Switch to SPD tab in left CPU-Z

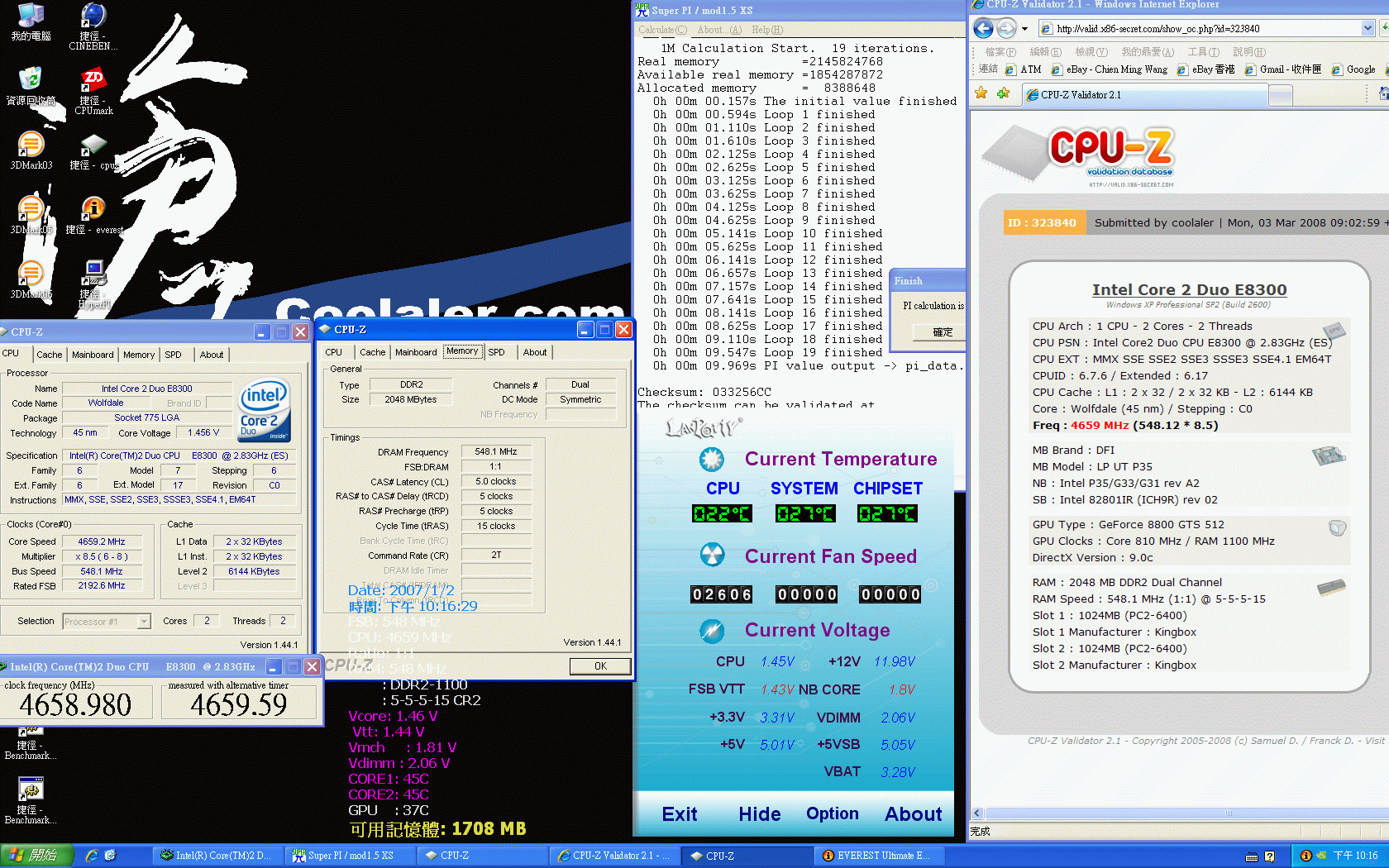pyautogui.click(x=173, y=355)
